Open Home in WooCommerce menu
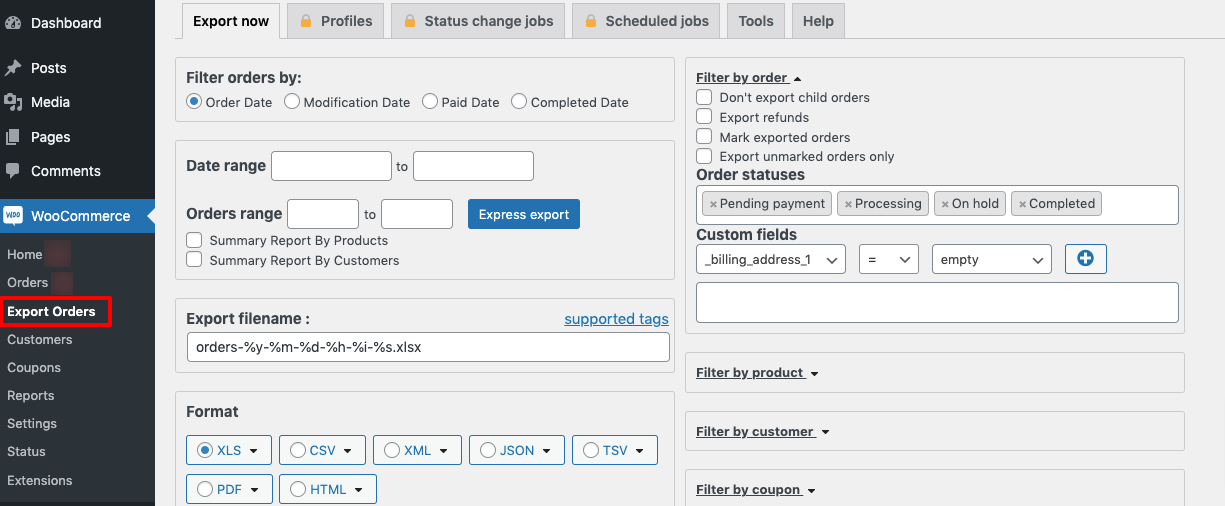Image resolution: width=1225 pixels, height=506 pixels. [x=25, y=255]
